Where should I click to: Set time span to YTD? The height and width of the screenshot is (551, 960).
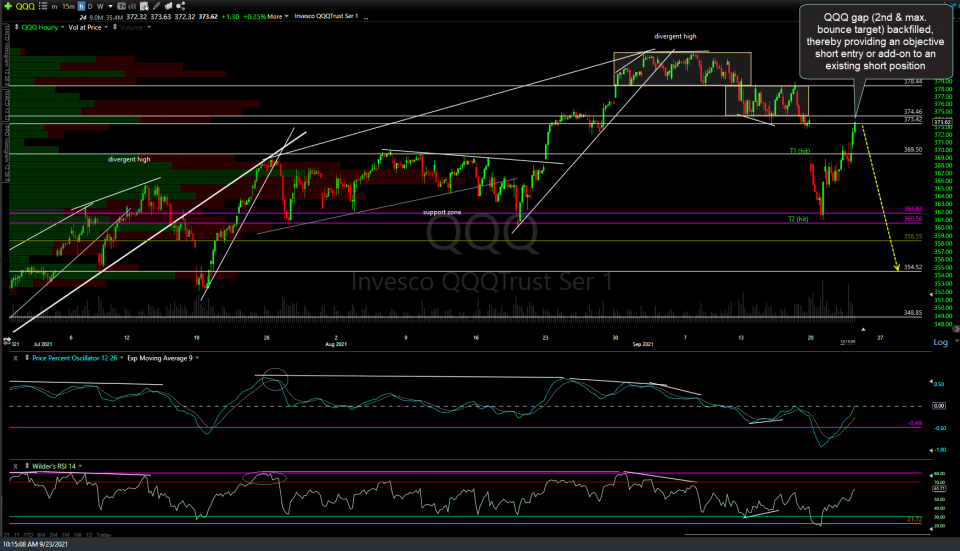point(28,535)
